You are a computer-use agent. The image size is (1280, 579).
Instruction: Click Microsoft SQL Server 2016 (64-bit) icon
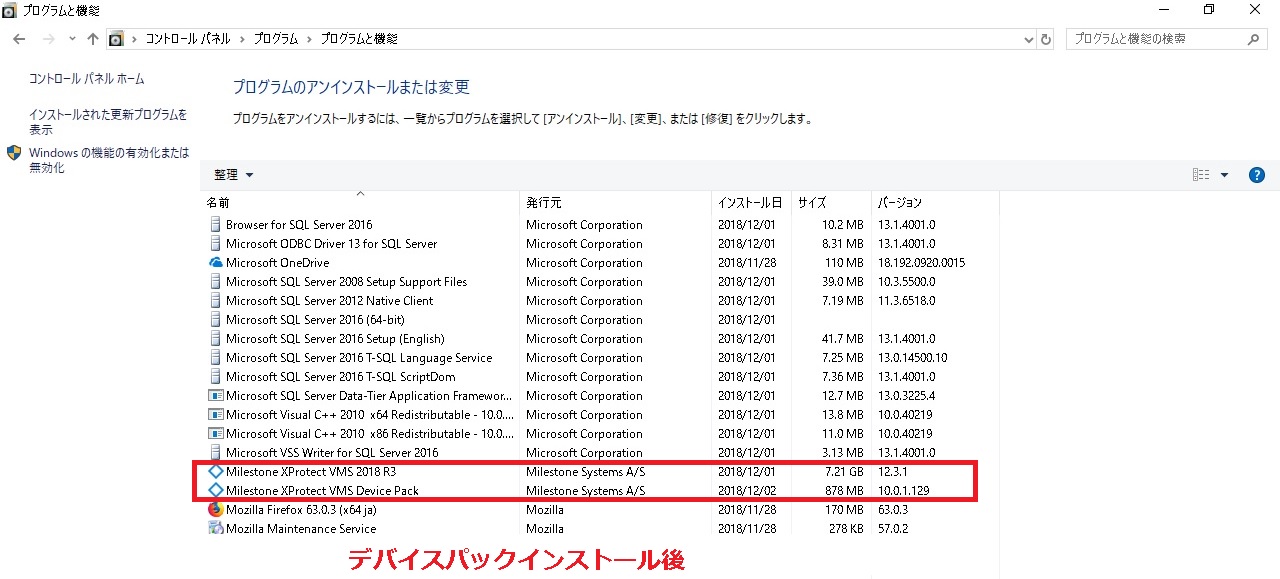tap(215, 320)
